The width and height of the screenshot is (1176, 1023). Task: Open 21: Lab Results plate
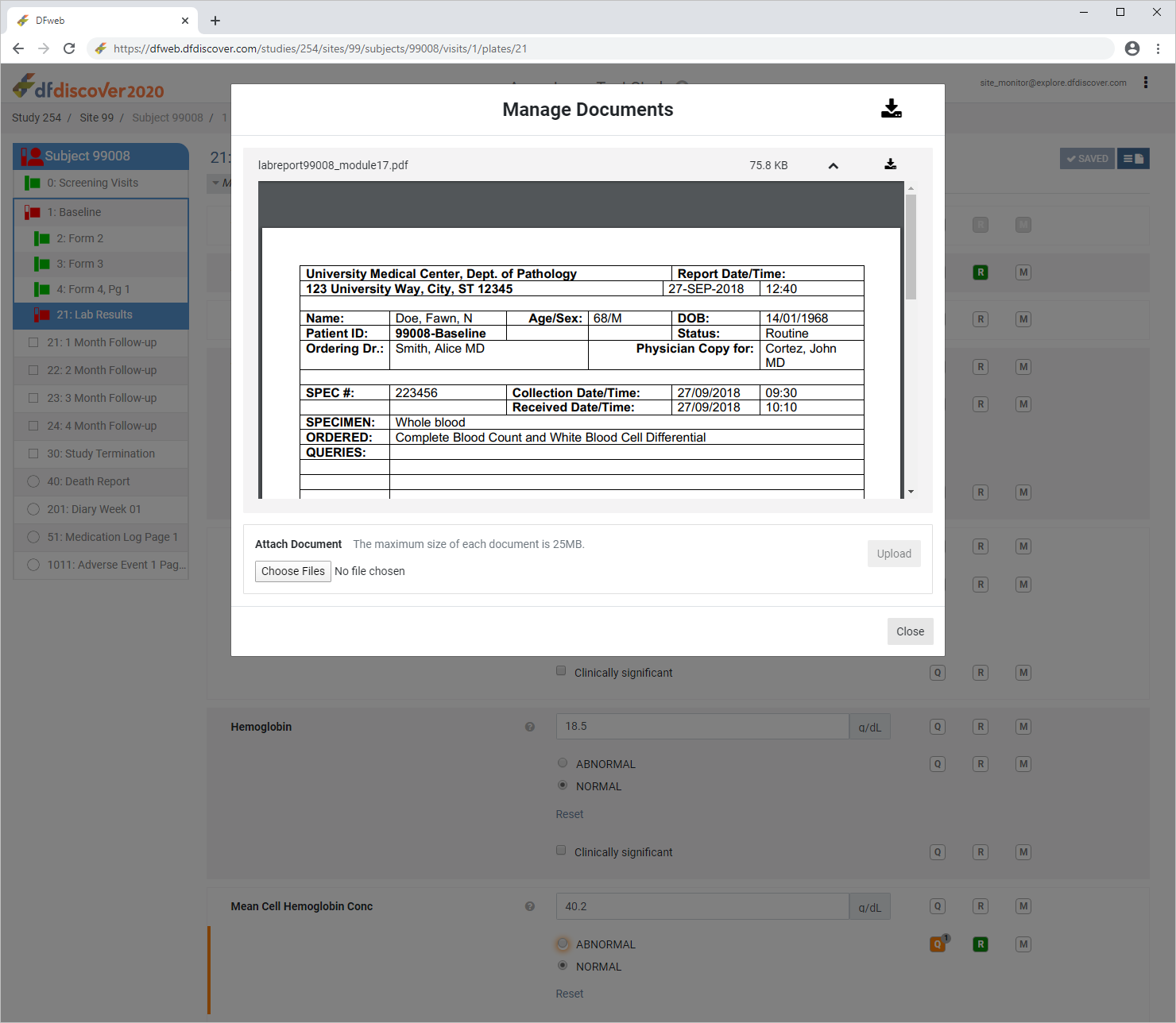coord(95,315)
